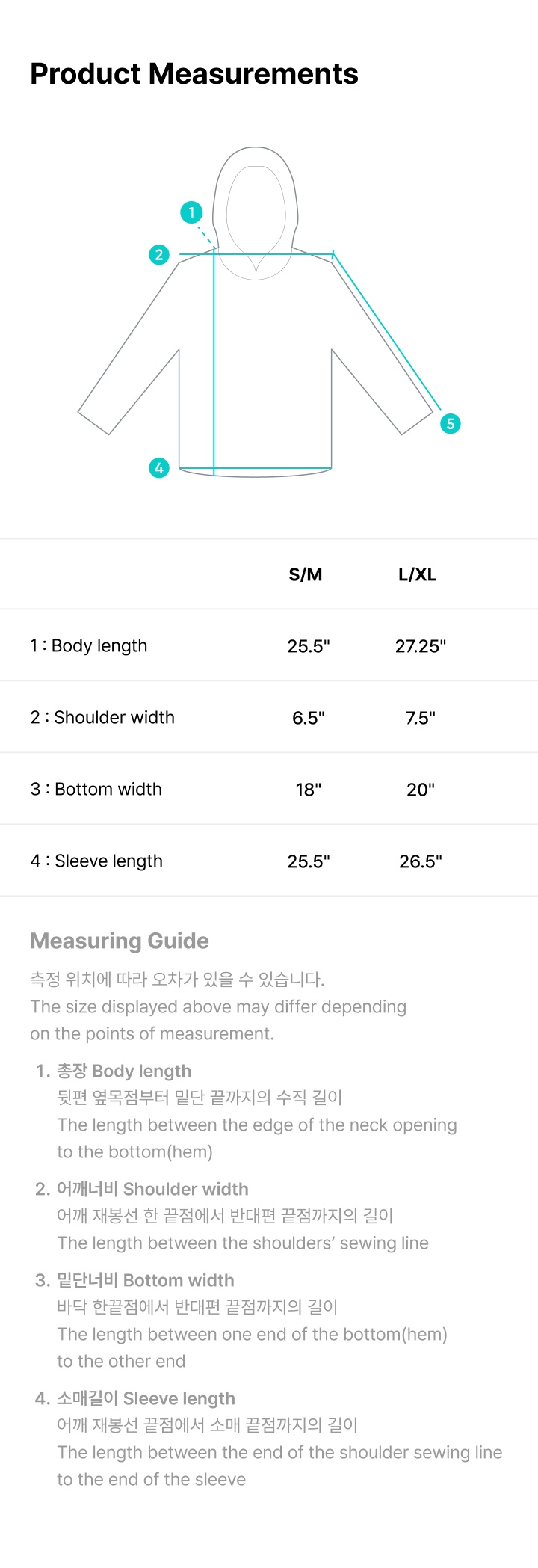Click the teal number 4 hem marker
The width and height of the screenshot is (538, 1568).
pyautogui.click(x=159, y=468)
